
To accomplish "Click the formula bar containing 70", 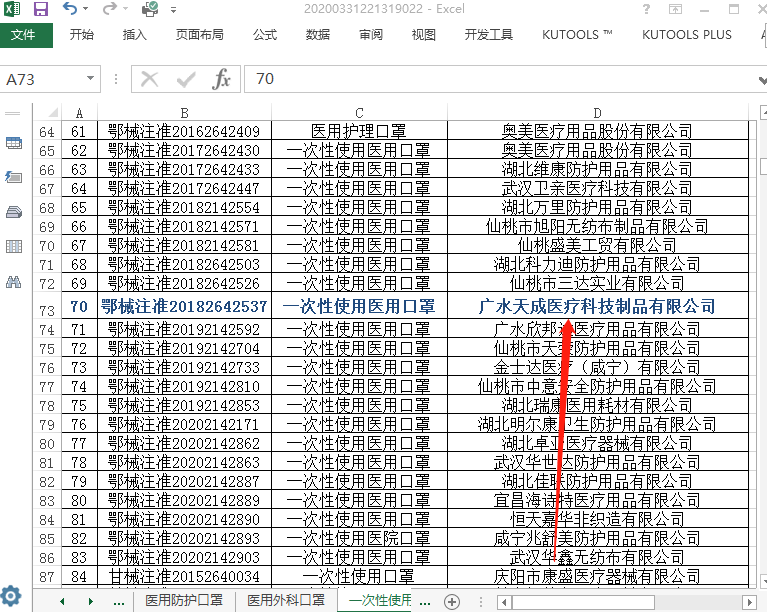I will (x=501, y=79).
